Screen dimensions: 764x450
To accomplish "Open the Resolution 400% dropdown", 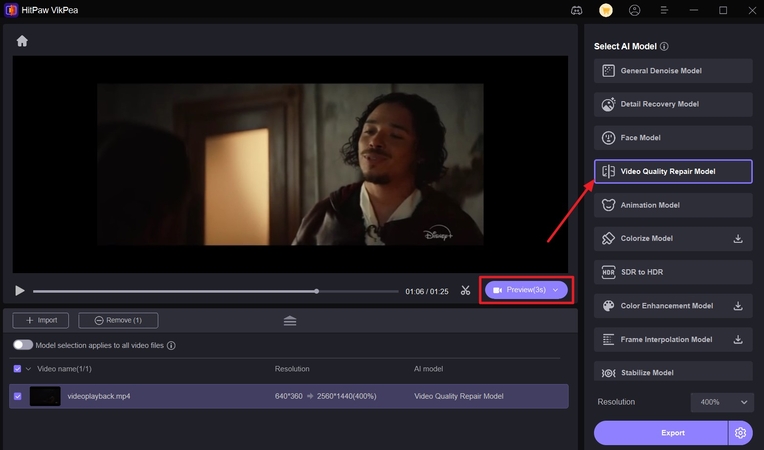I will pos(722,402).
